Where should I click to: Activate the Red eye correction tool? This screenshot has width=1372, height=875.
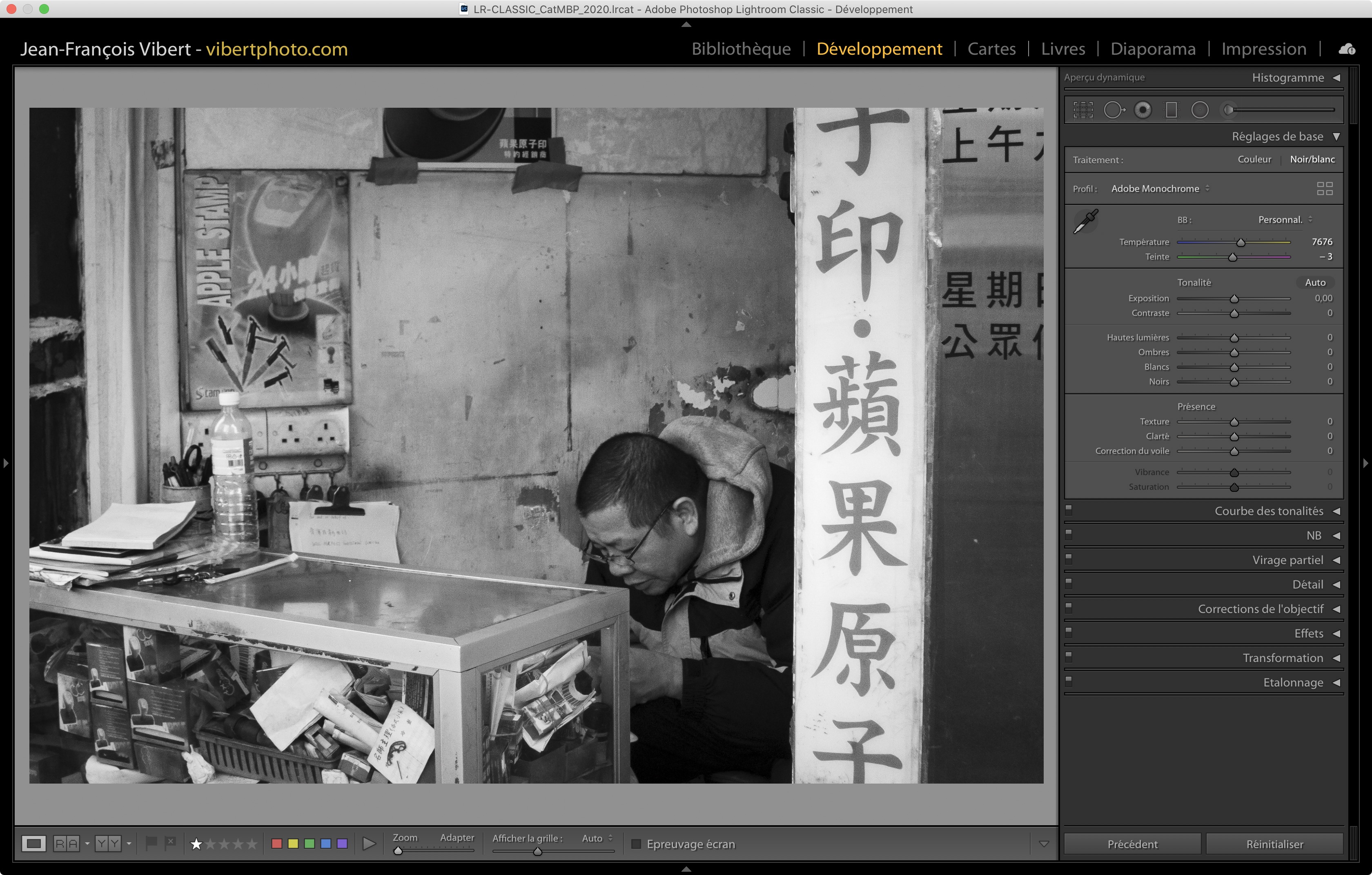pyautogui.click(x=1143, y=110)
